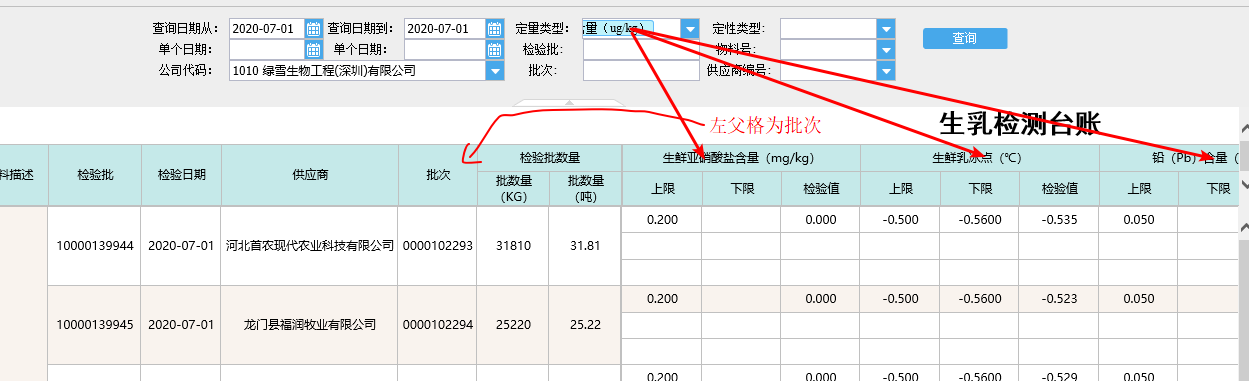The width and height of the screenshot is (1249, 381).
Task: Open calendar for 单个日期 under 查询日期从
Action: click(313, 49)
